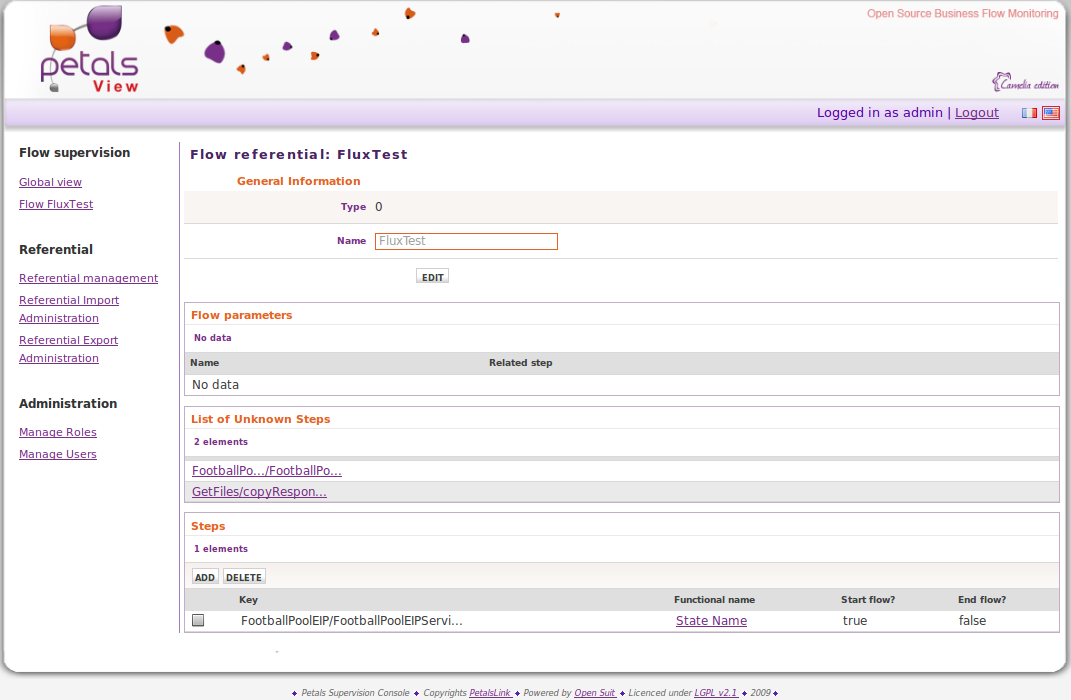Screen dimensions: 1071x700
Task: Switch language using the US flag
Action: (x=1050, y=113)
